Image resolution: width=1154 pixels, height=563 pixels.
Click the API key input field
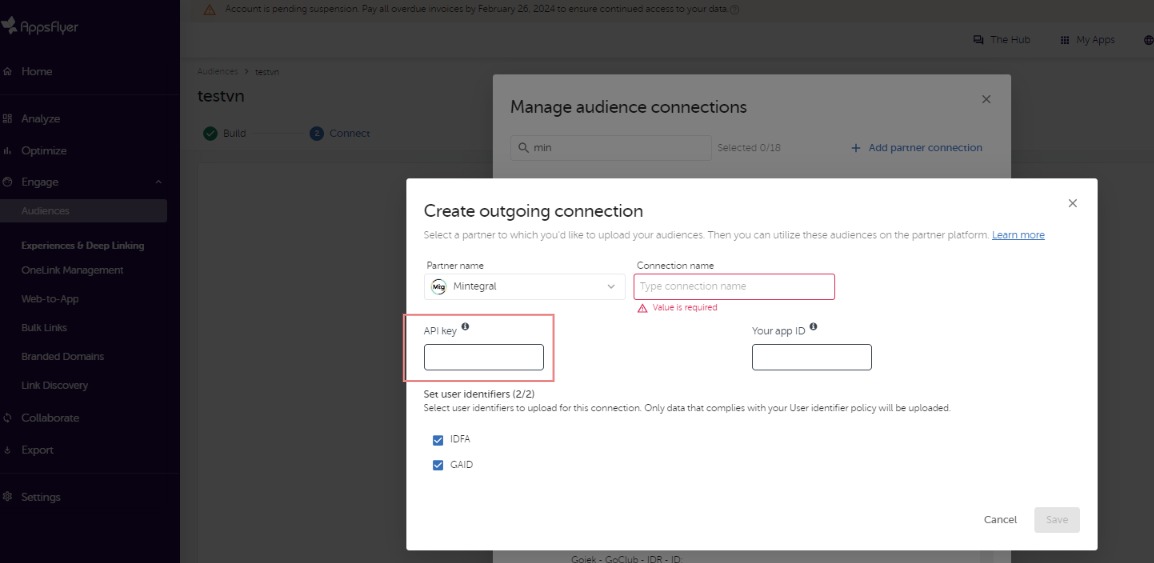484,357
